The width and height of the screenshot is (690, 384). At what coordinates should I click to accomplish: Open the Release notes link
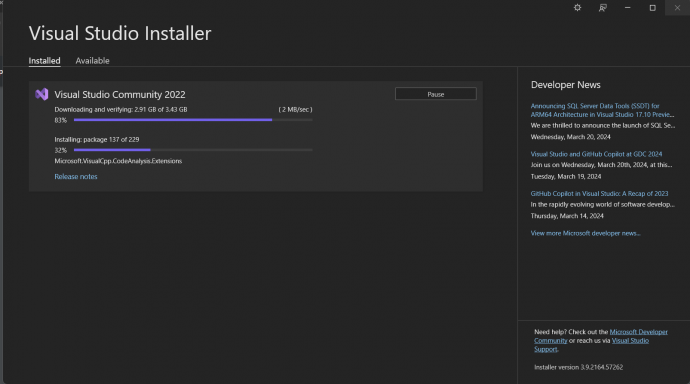76,176
